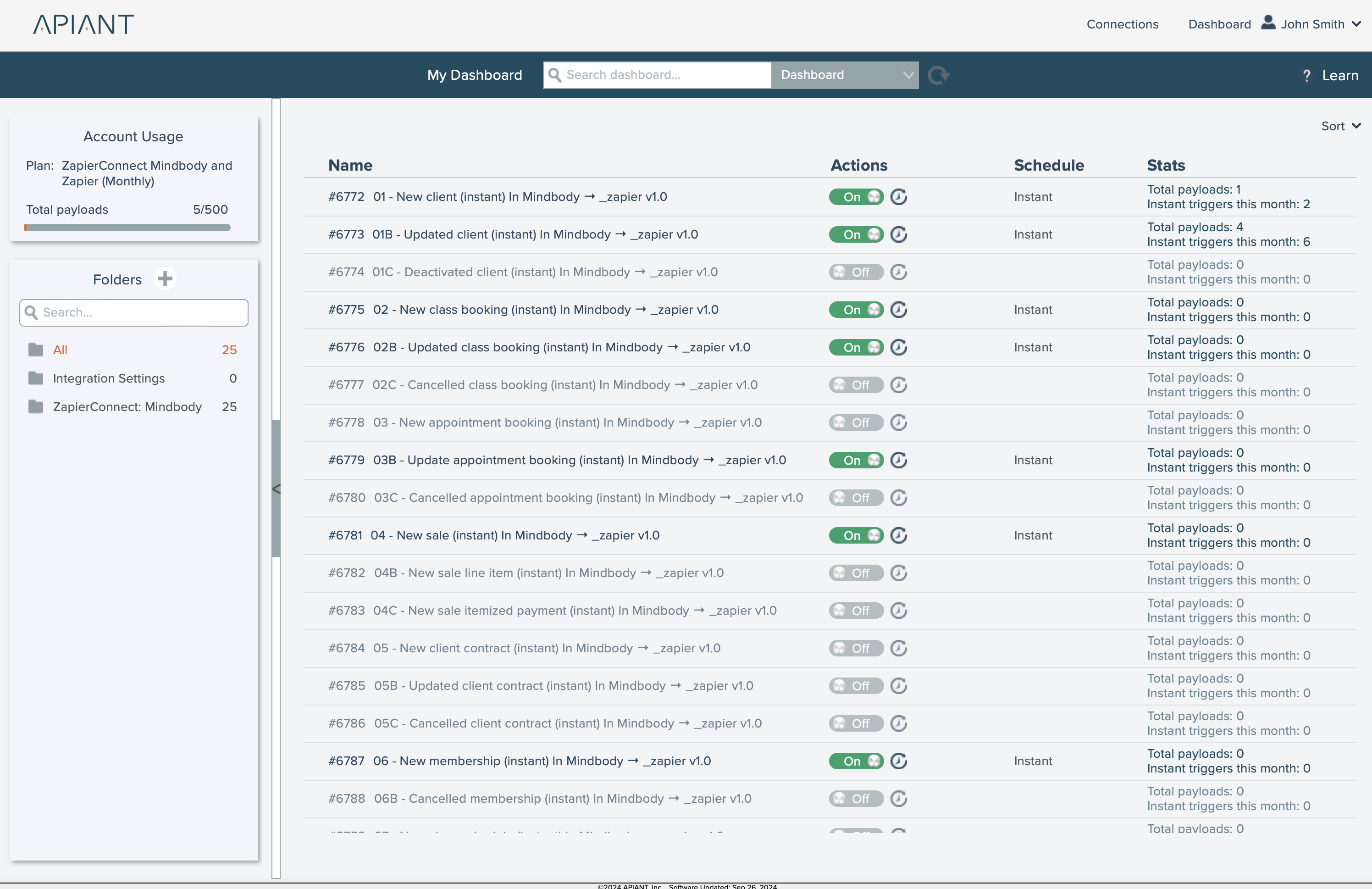Expand the Sort dropdown

tap(1340, 126)
